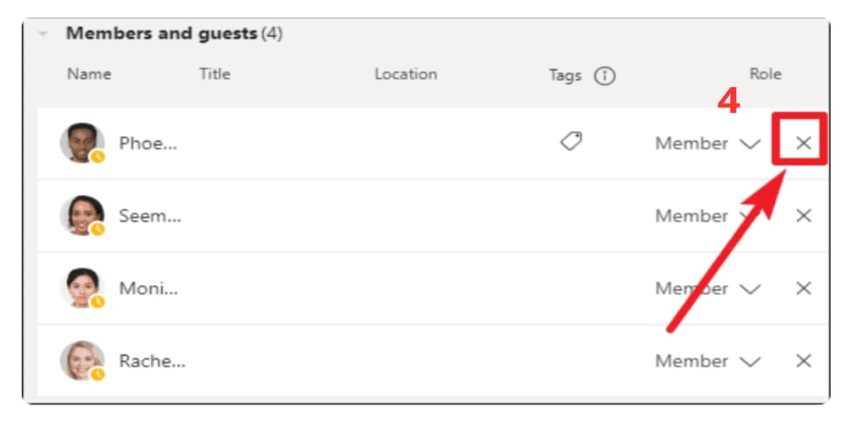Screen dimensions: 850x425
Task: Remove Phoe... with the X icon
Action: point(803,143)
